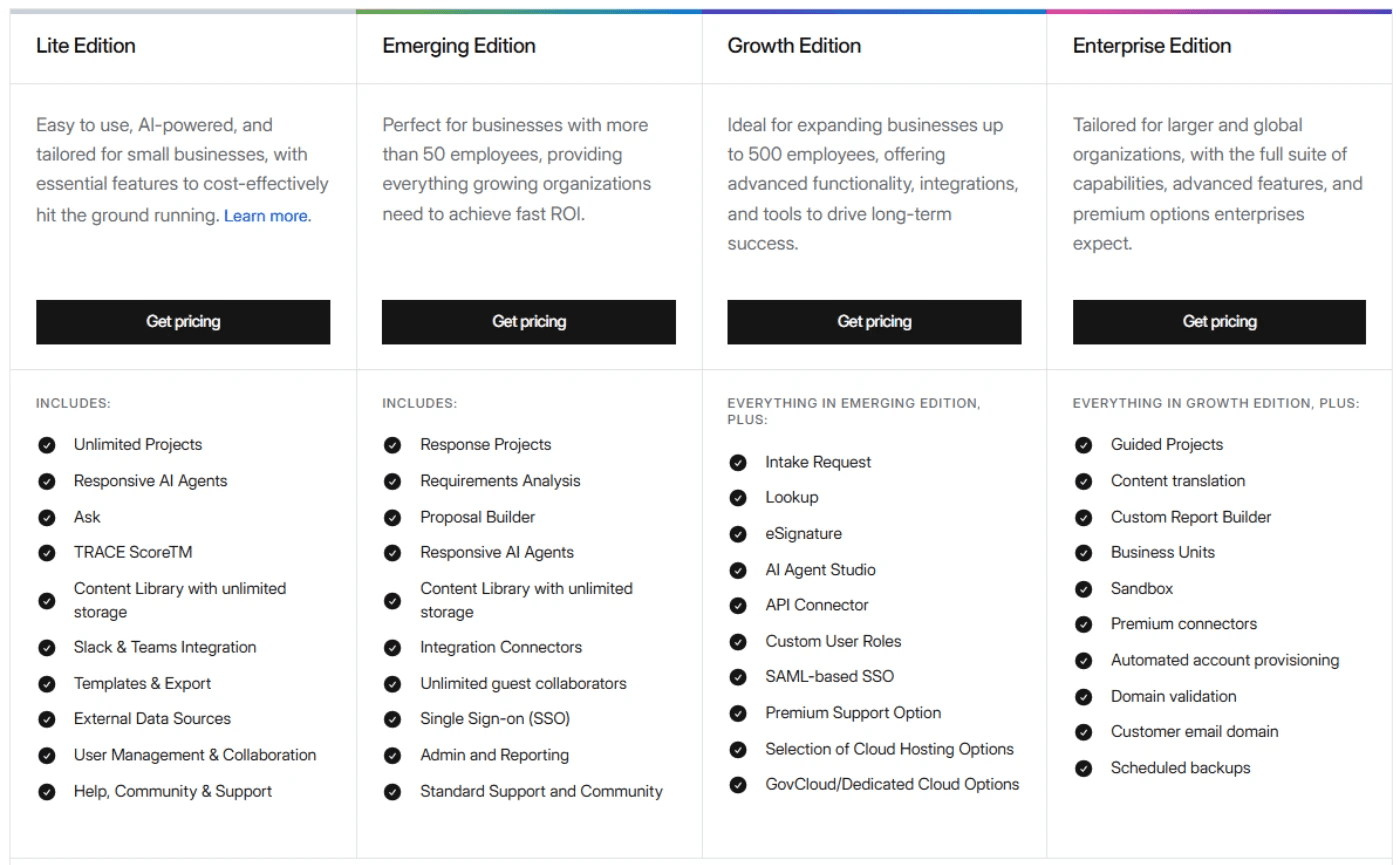Image resolution: width=1400 pixels, height=865 pixels.
Task: Open the Learn more link
Action: click(267, 215)
